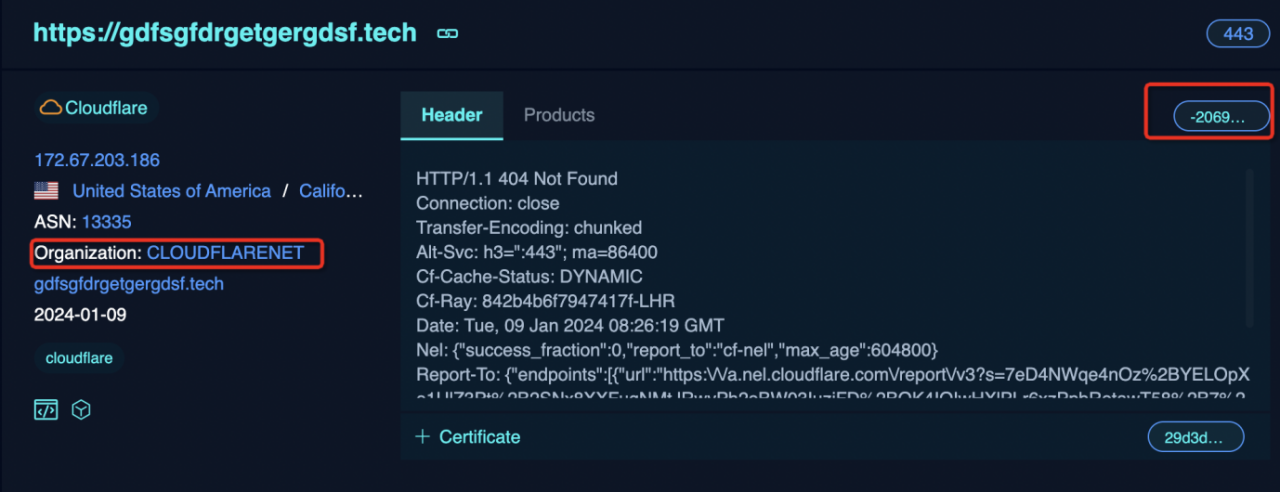This screenshot has height=492, width=1280.
Task: Click the 443 port badge
Action: [x=1238, y=33]
